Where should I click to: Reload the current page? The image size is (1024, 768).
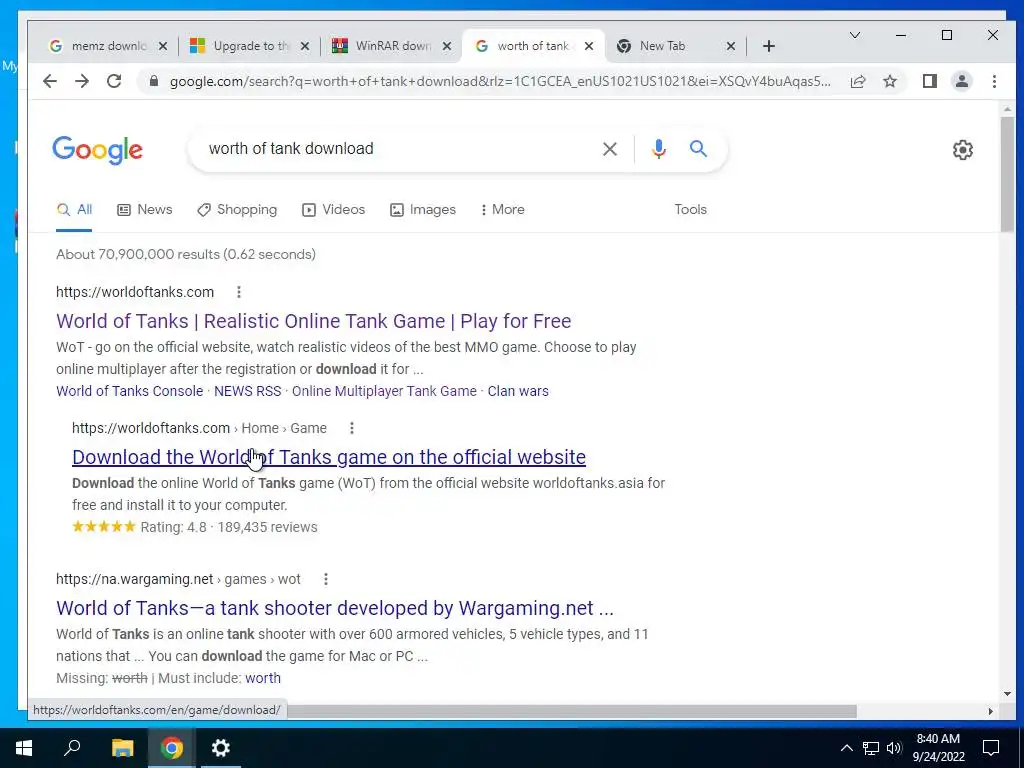114,81
